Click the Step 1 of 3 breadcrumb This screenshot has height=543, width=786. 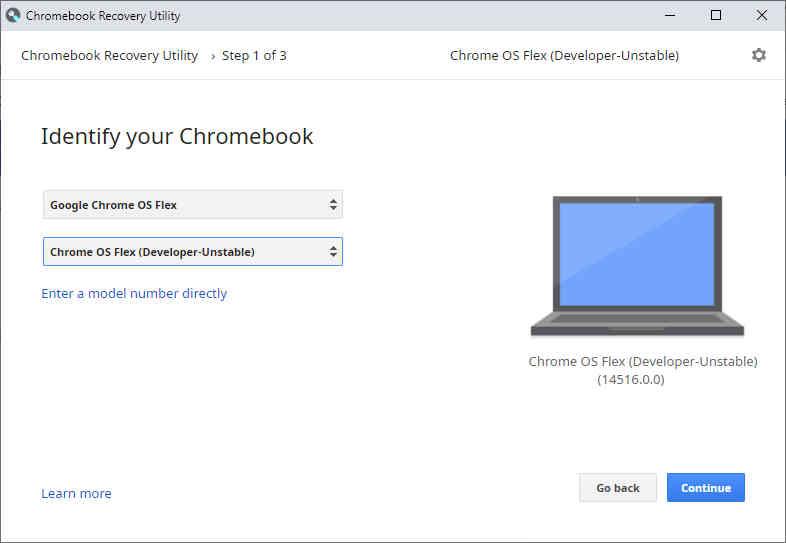254,56
